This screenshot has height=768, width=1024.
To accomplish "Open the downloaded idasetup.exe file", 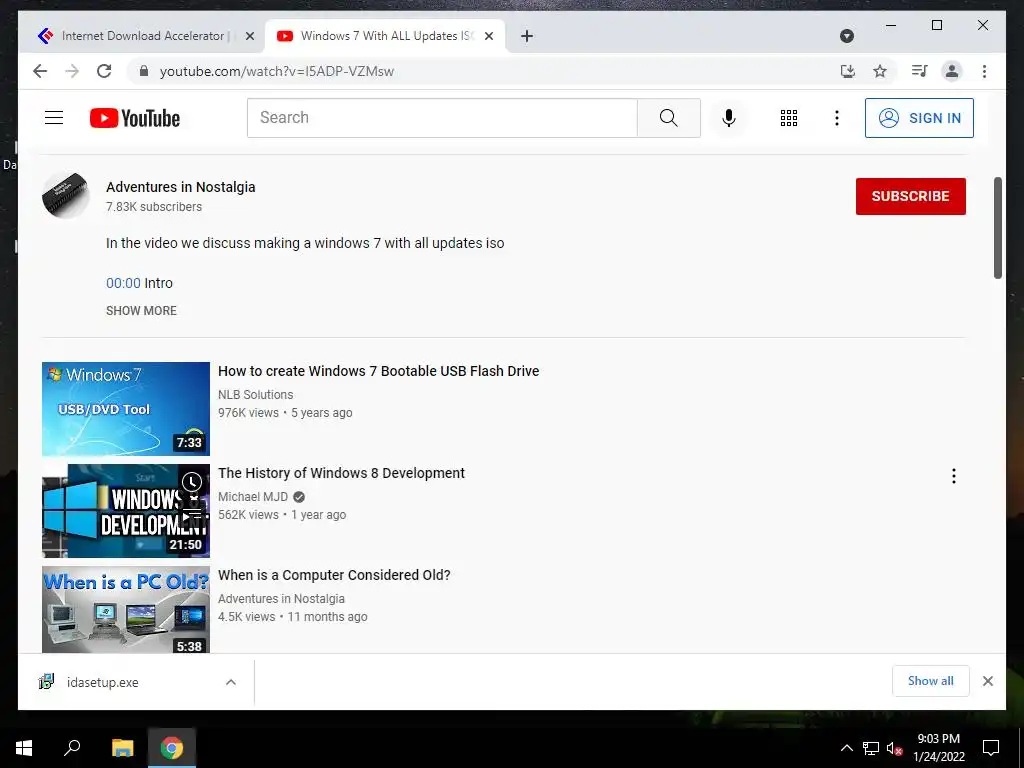I will (x=103, y=682).
